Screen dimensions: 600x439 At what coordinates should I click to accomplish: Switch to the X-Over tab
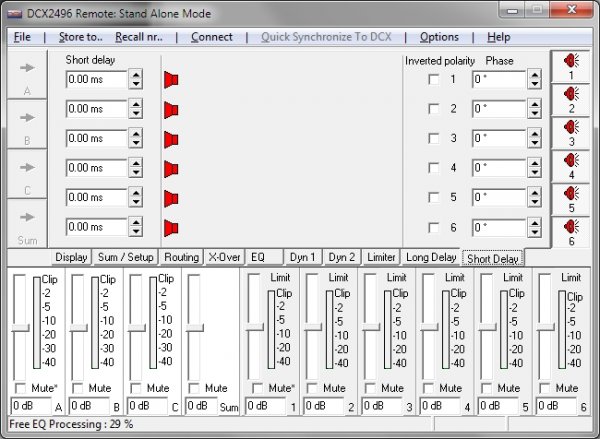pos(224,257)
